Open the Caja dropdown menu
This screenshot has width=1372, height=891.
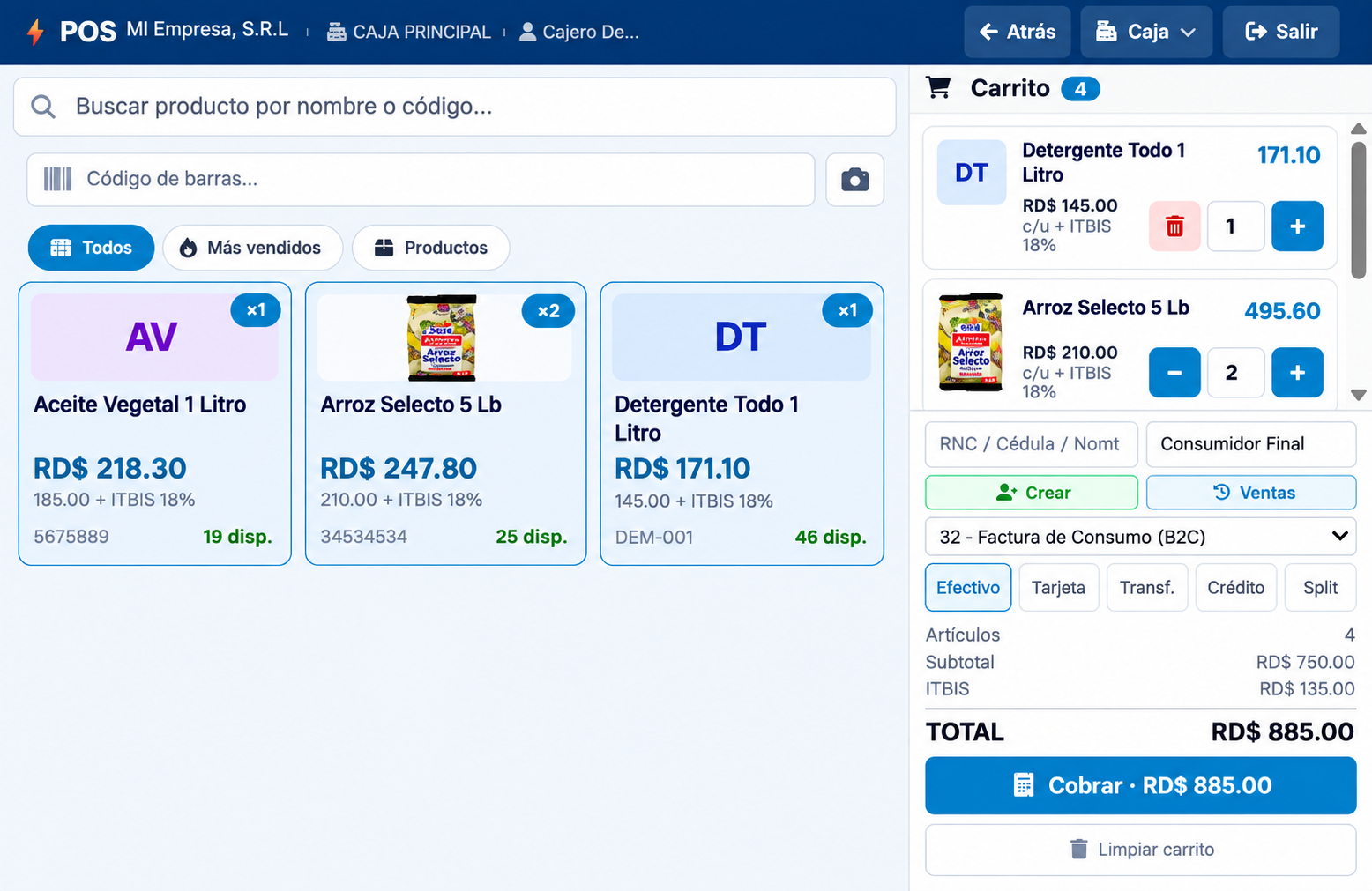(1146, 32)
